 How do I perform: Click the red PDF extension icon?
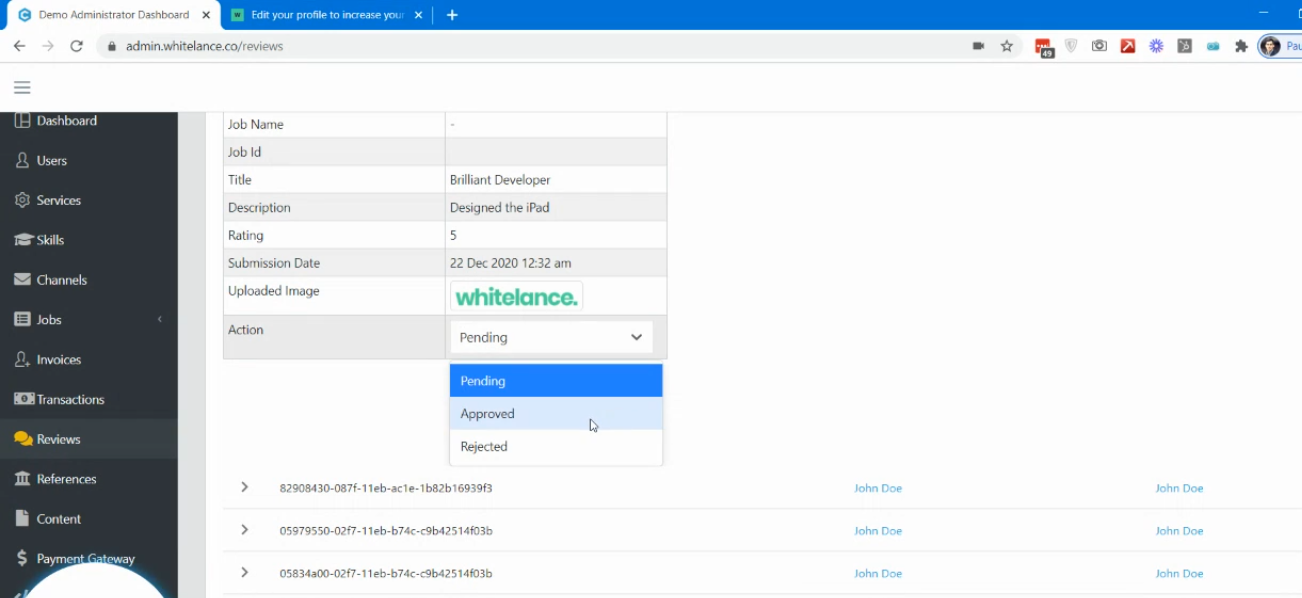1128,46
